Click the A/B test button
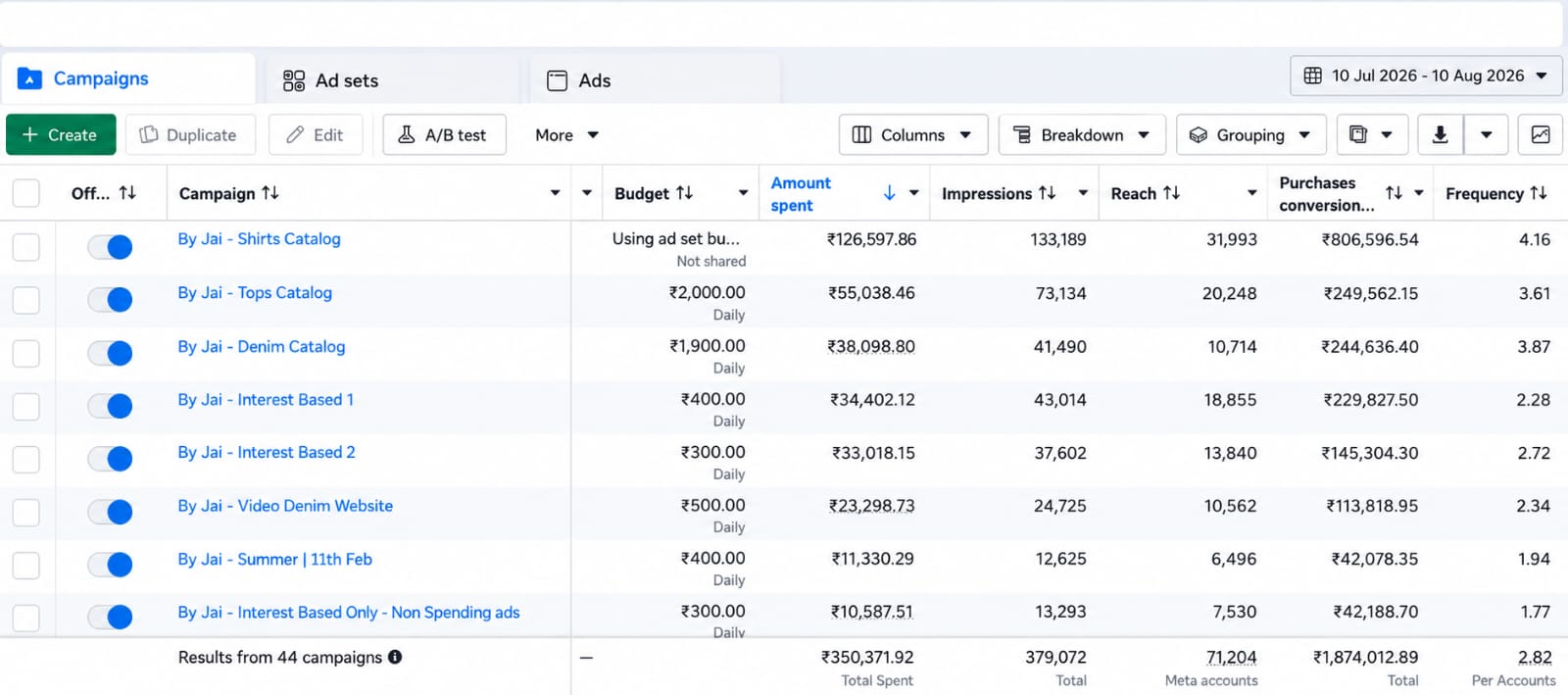The width and height of the screenshot is (1568, 695). [x=444, y=134]
